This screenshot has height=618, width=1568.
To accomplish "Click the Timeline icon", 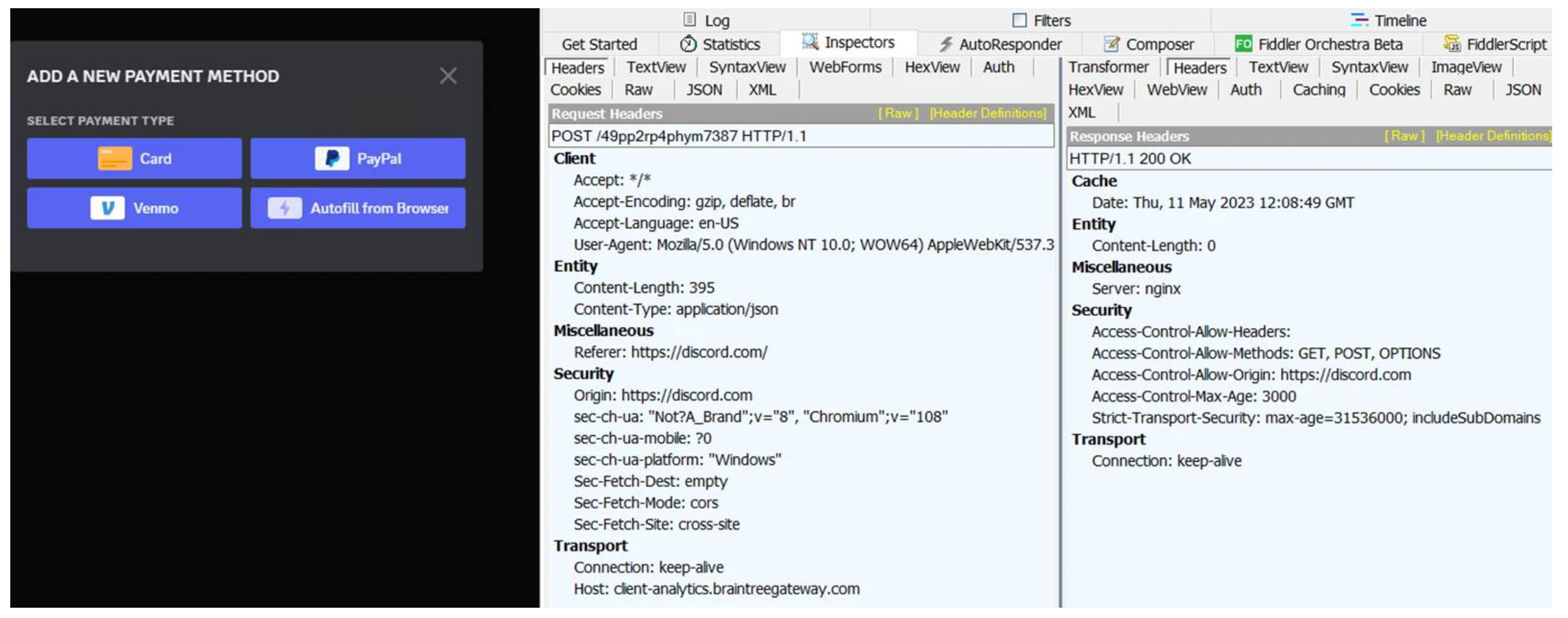I will tap(1359, 20).
